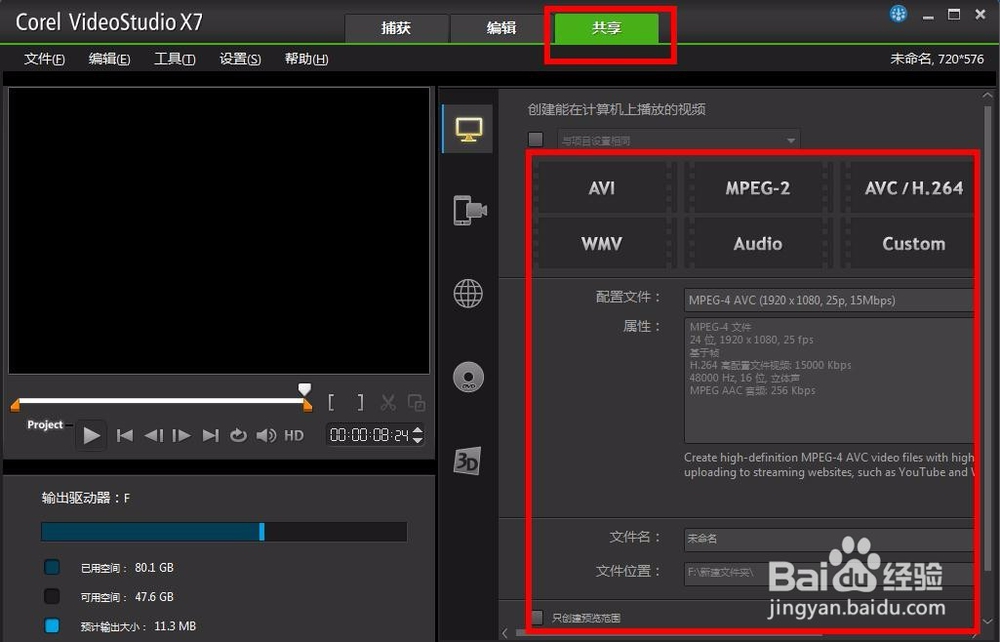Open the 编辑(E) menu in menu bar
This screenshot has height=642, width=1000.
point(109,59)
